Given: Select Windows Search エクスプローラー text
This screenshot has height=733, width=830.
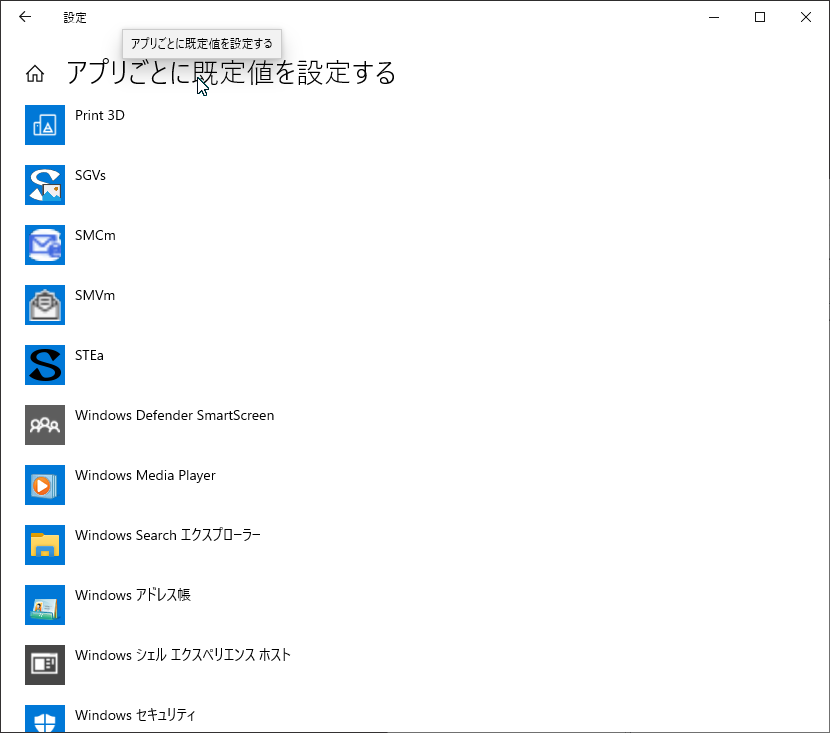Looking at the screenshot, I should click(x=168, y=535).
